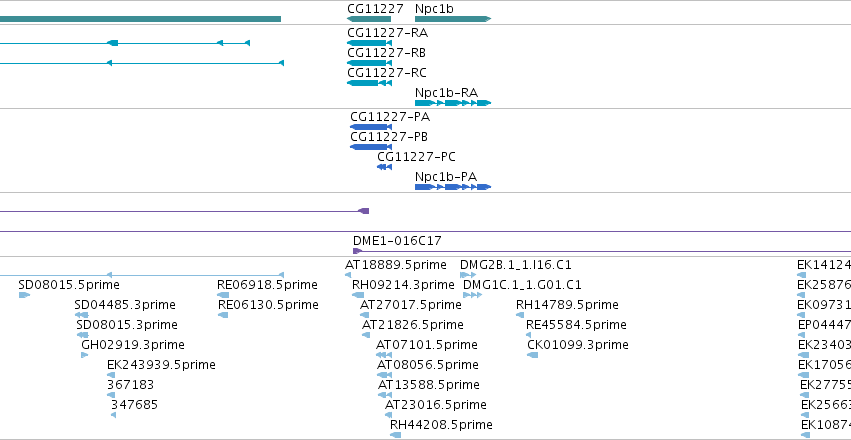Select the CG11227-RC transcript glyph

tap(369, 83)
